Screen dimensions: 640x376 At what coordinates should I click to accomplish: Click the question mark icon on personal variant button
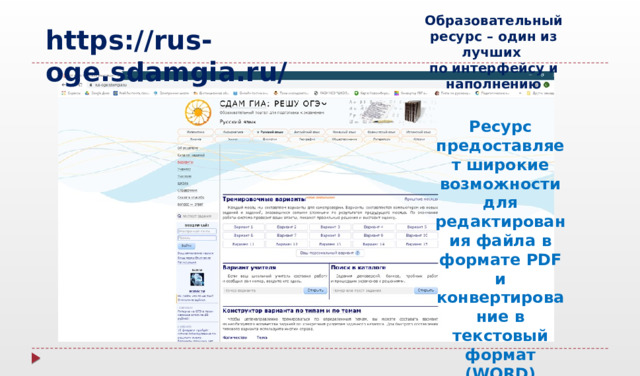point(358,253)
